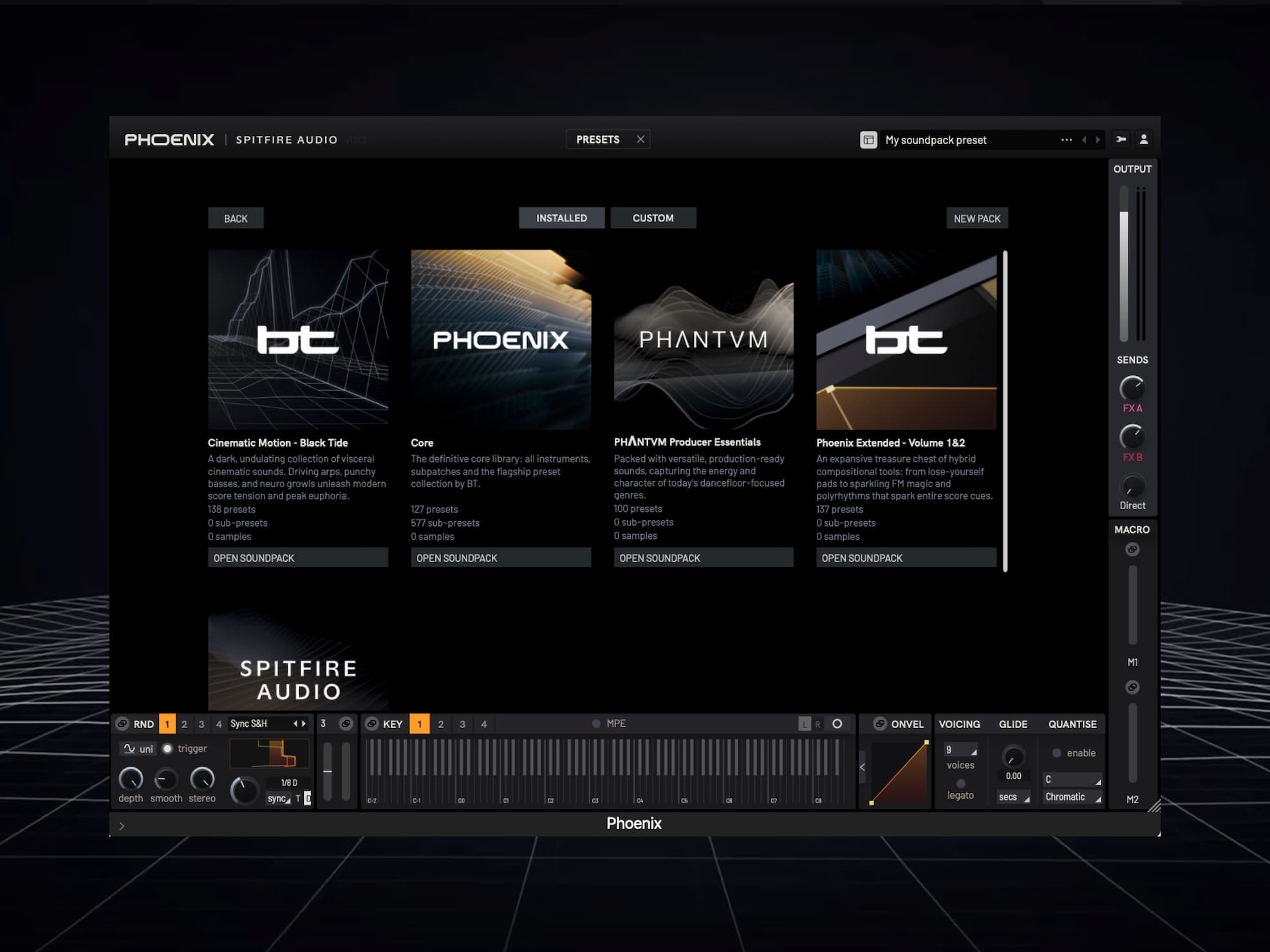Open the preset browser layout icon
Screen dimensions: 1270x952
[x=868, y=140]
